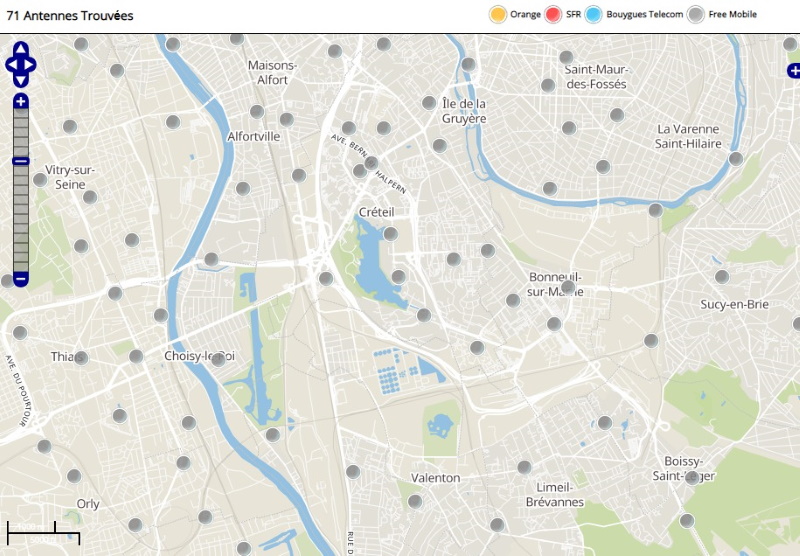
Task: Click the zoom in plus button
Action: pyautogui.click(x=21, y=102)
